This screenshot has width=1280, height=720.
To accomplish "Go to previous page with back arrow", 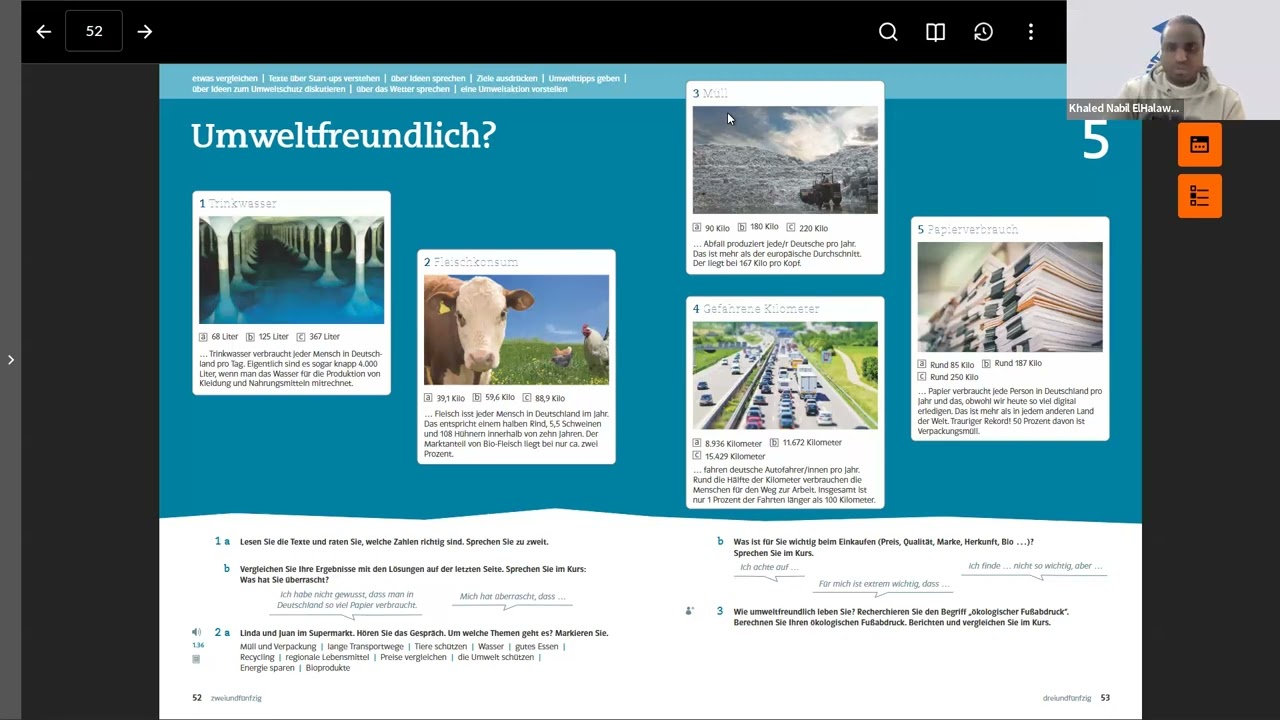I will coord(43,32).
